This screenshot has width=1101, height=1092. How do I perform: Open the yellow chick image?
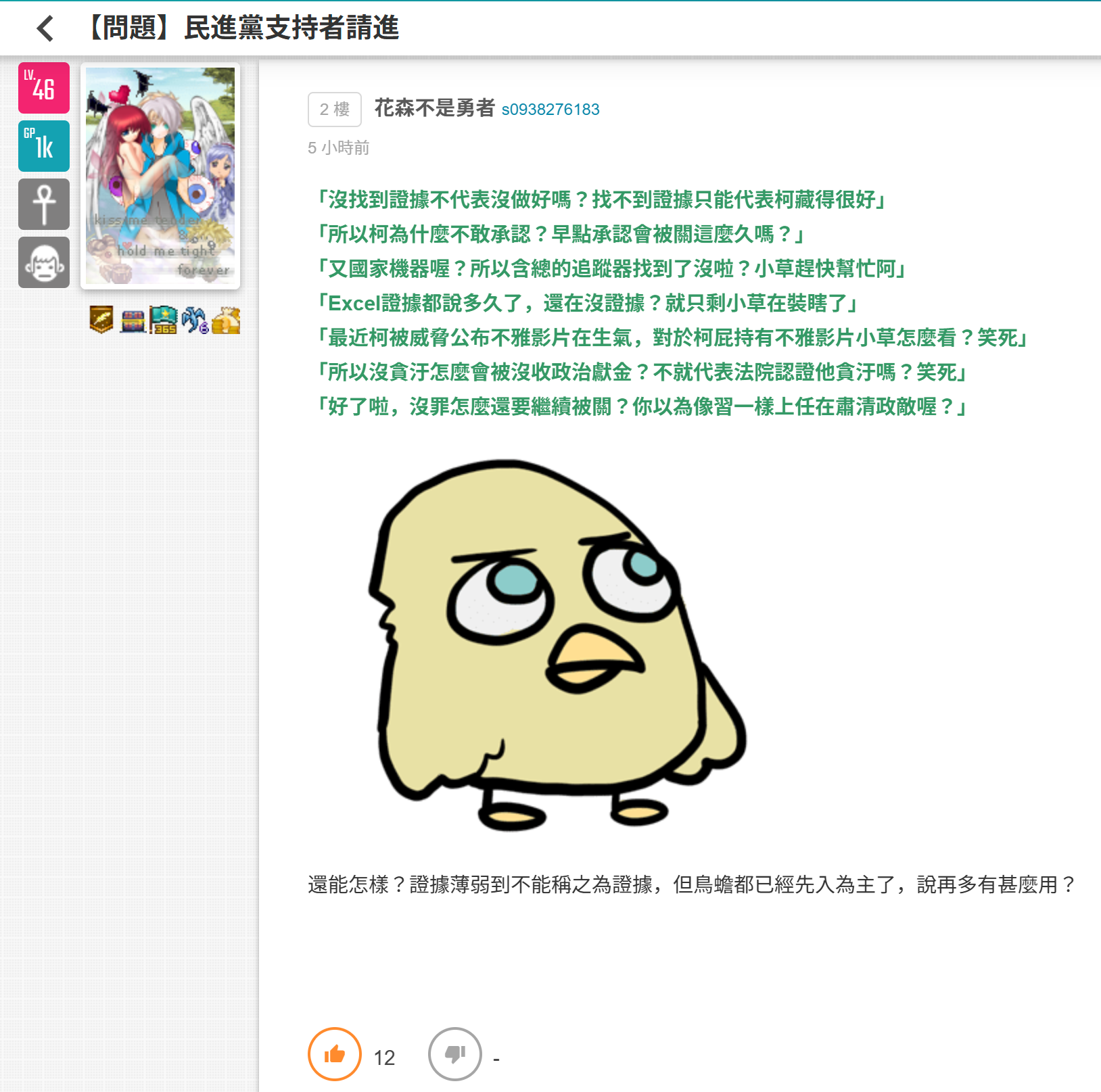[557, 645]
